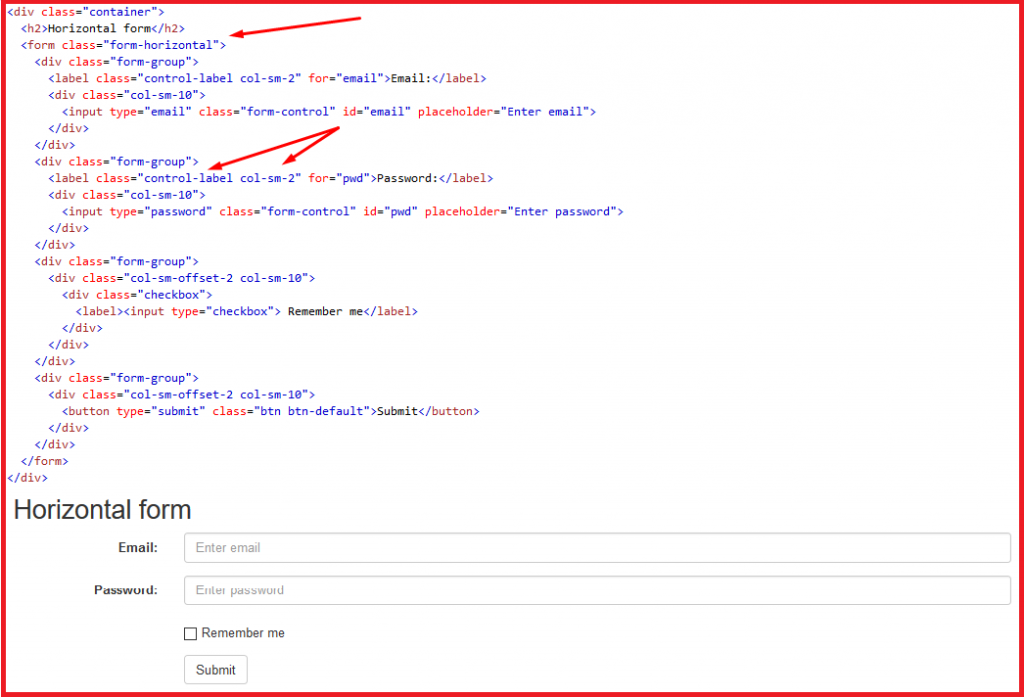Click the input type="checkbox" code line
Viewport: 1024px width, 697px height.
247,312
